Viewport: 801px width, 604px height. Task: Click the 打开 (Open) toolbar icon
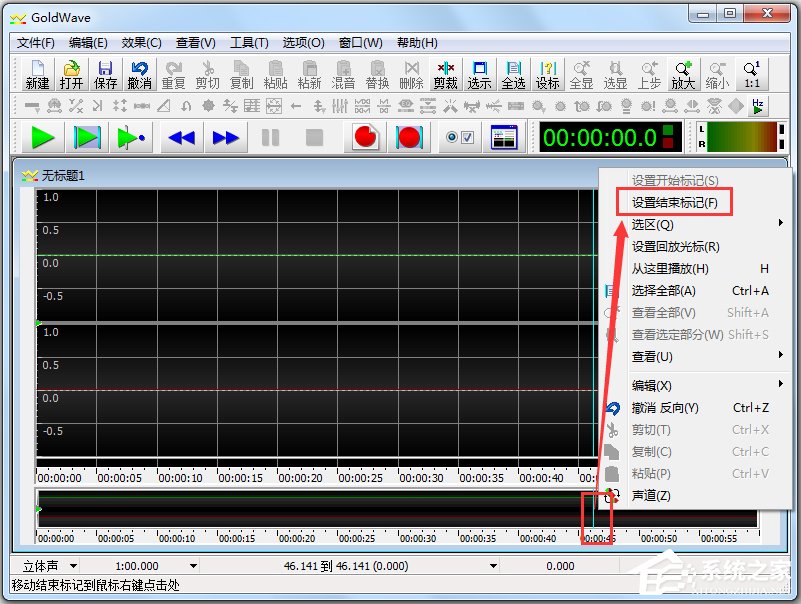coord(71,75)
